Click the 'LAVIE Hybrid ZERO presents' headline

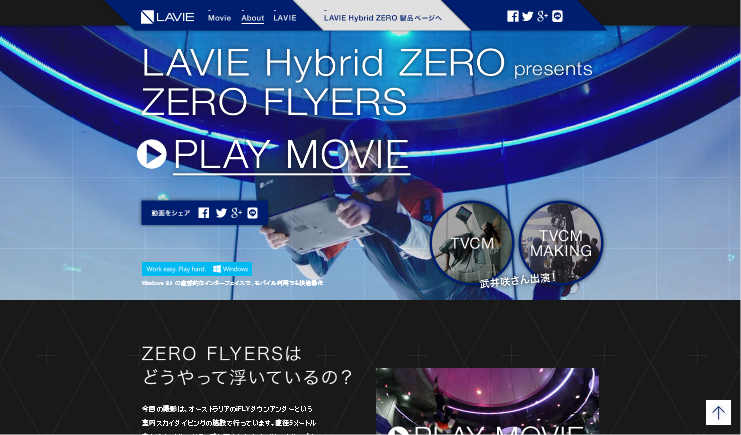(367, 62)
